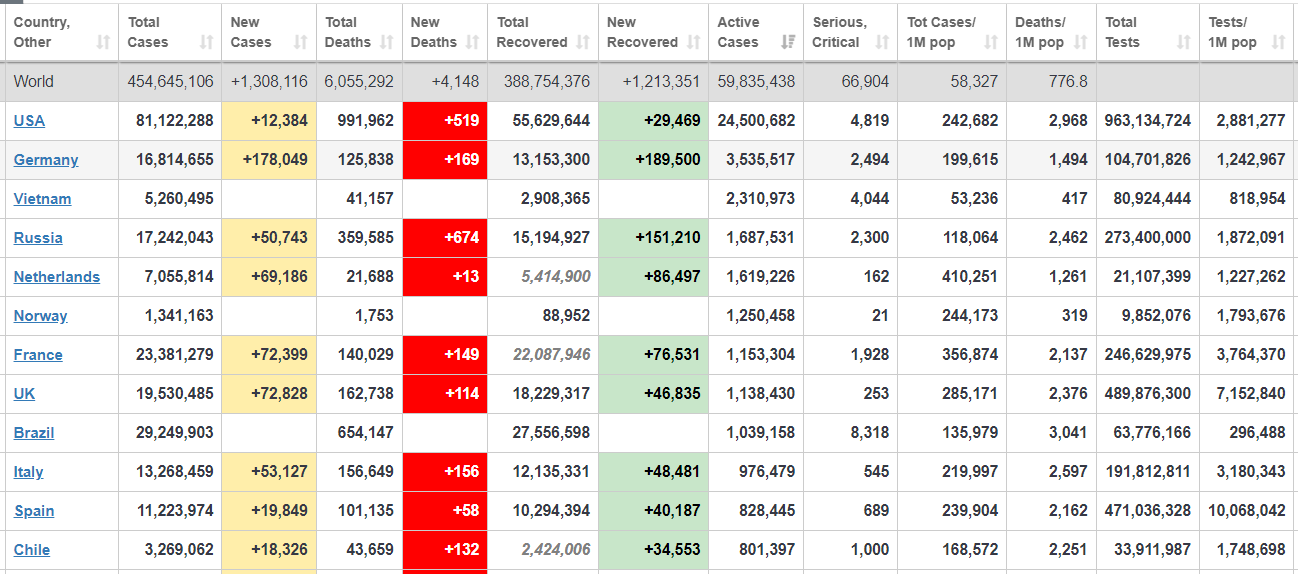The image size is (1298, 574).
Task: Sort by Deaths/1M pop arrows
Action: tap(1081, 42)
